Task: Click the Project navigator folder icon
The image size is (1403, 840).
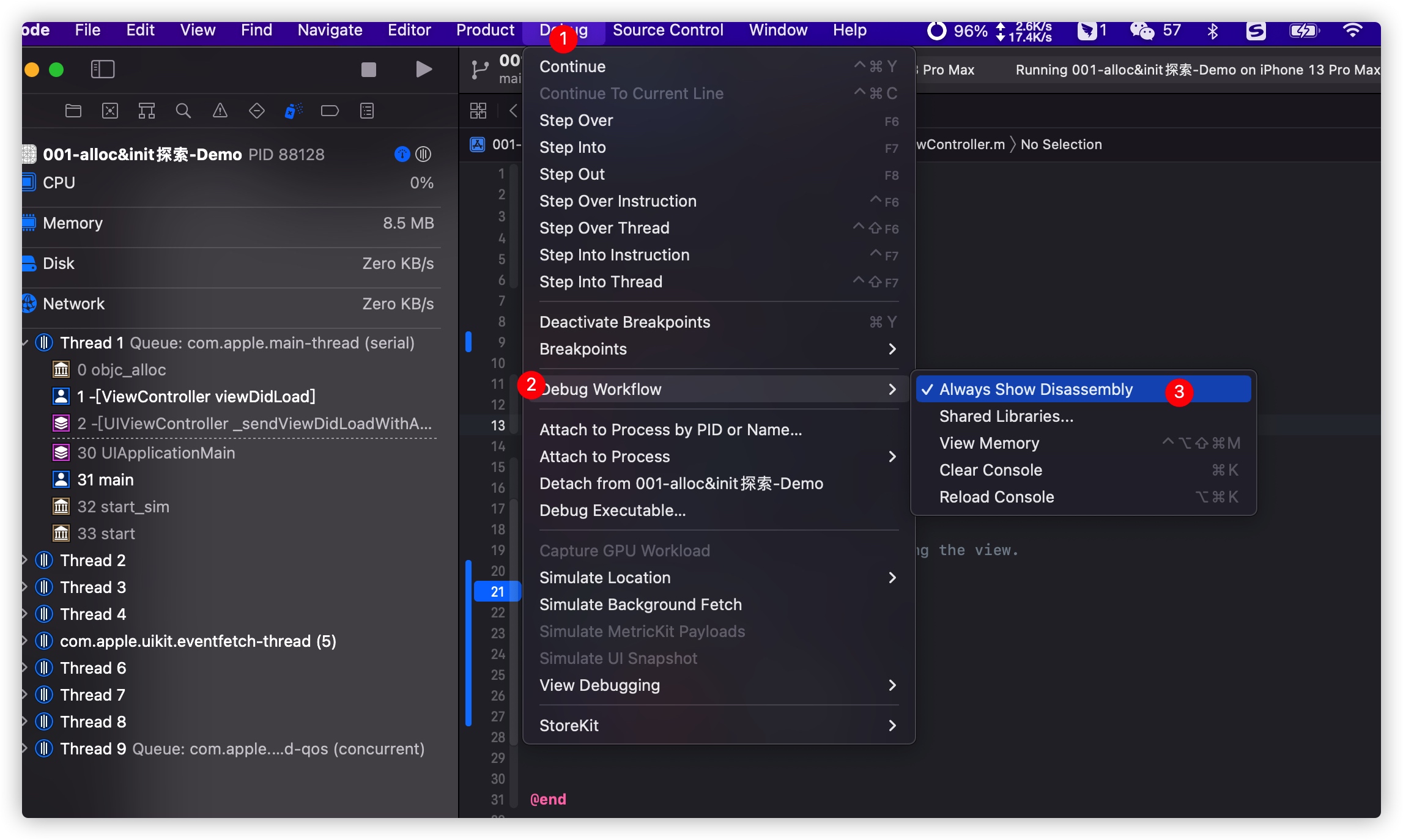Action: tap(73, 111)
